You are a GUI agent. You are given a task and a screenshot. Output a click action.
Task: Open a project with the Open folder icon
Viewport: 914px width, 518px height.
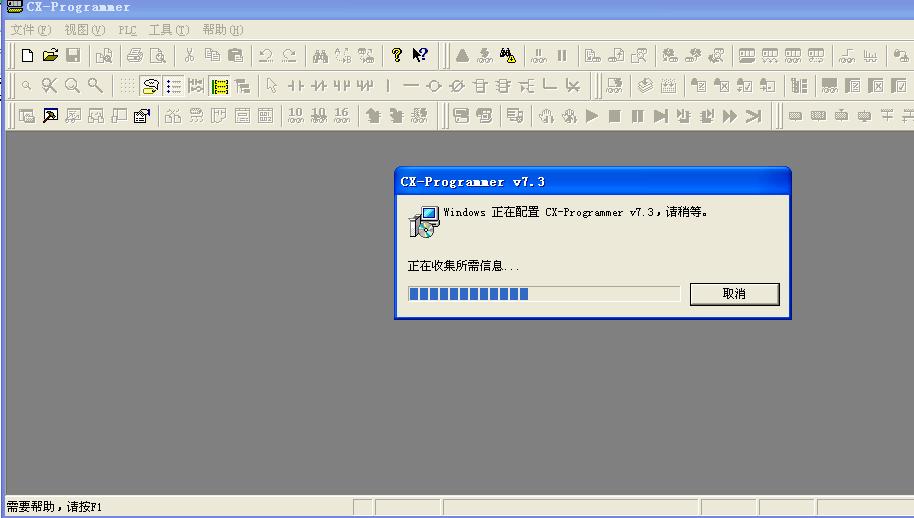(x=50, y=56)
